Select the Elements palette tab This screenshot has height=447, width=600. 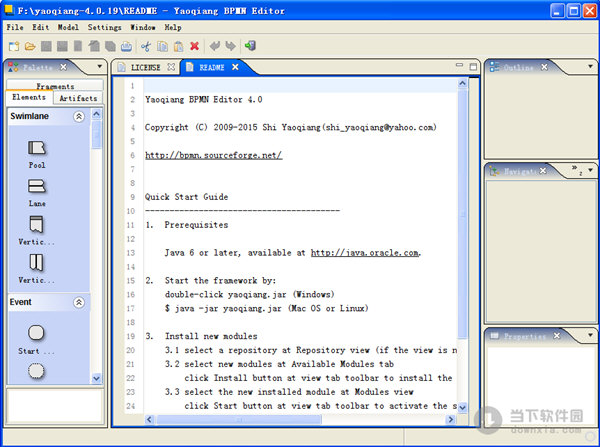(x=29, y=97)
